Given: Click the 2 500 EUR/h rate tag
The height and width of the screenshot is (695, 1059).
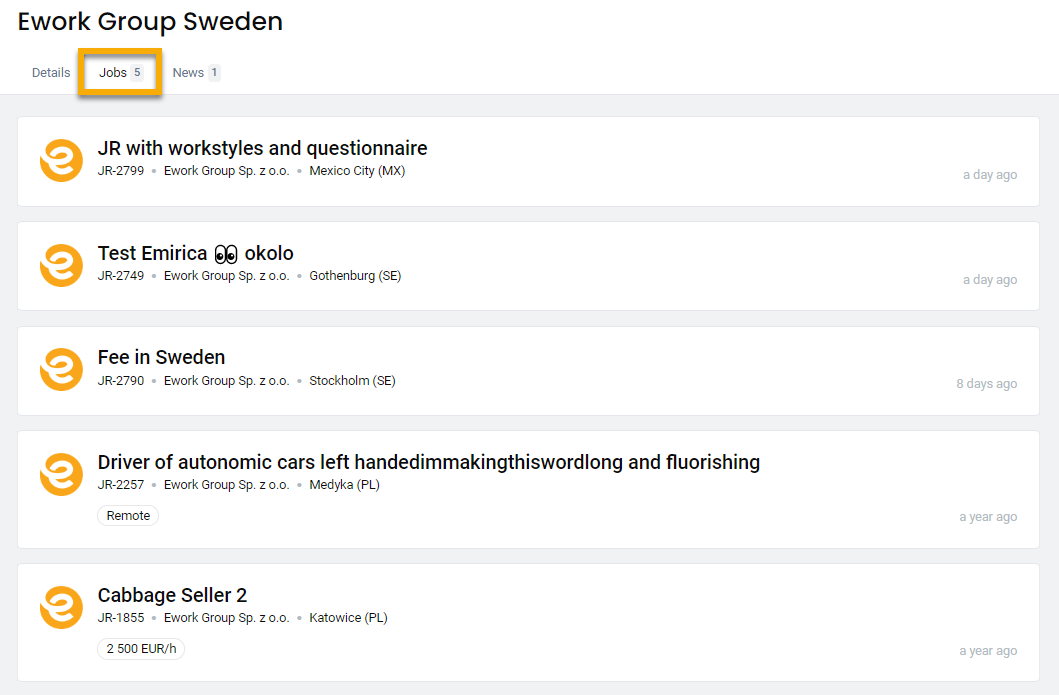Looking at the screenshot, I should 141,649.
